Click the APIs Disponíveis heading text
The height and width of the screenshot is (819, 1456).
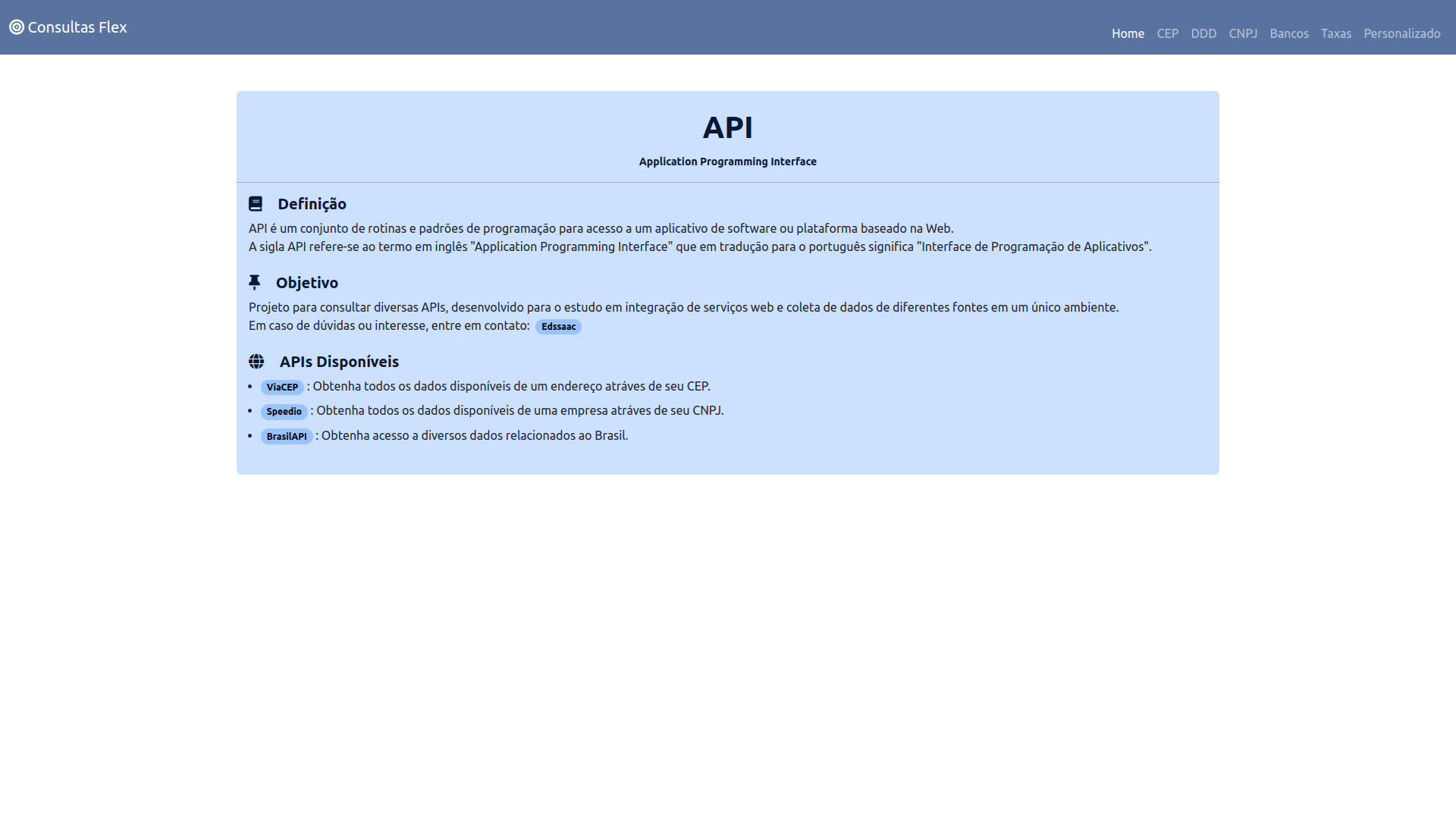(339, 362)
